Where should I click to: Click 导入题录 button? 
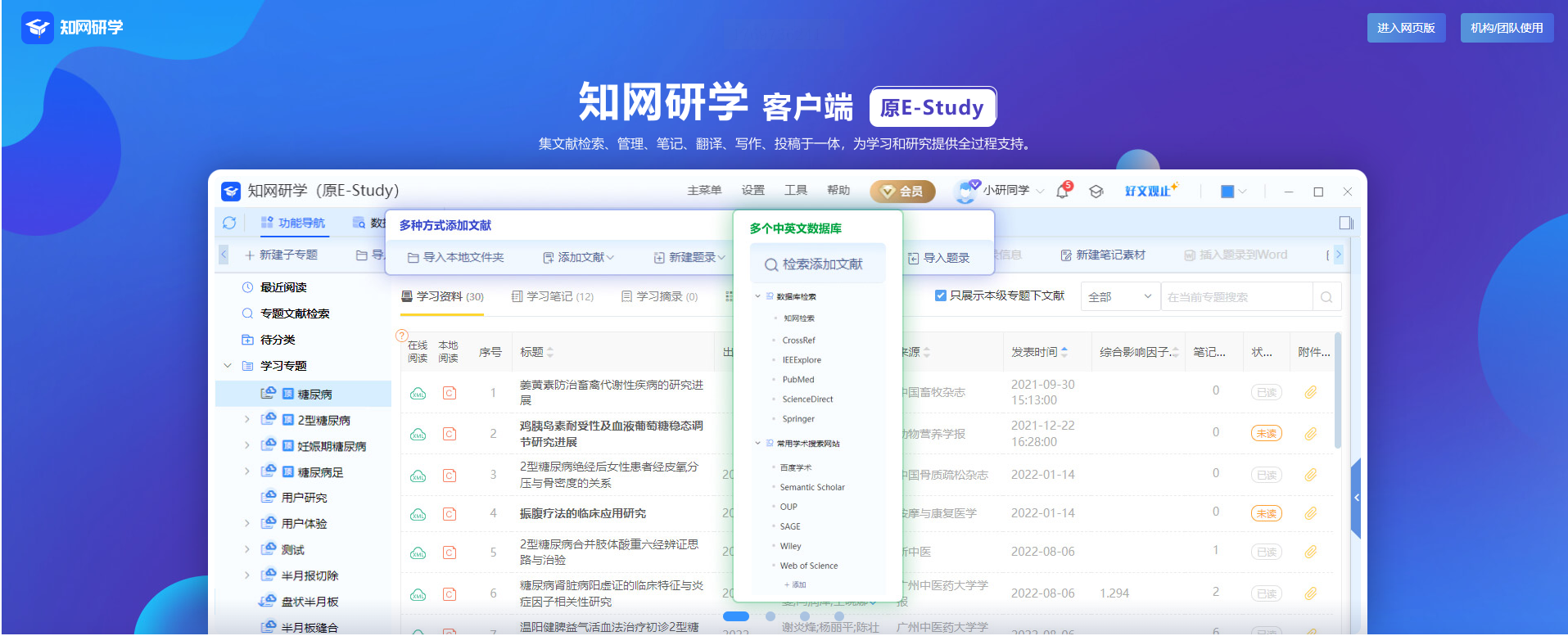pyautogui.click(x=938, y=258)
